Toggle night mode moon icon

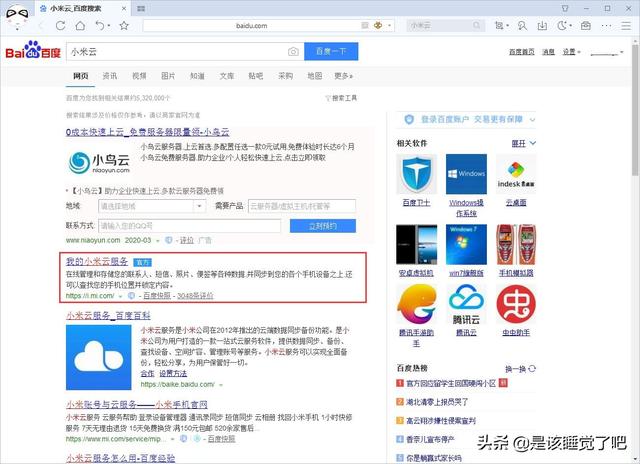[x=562, y=26]
